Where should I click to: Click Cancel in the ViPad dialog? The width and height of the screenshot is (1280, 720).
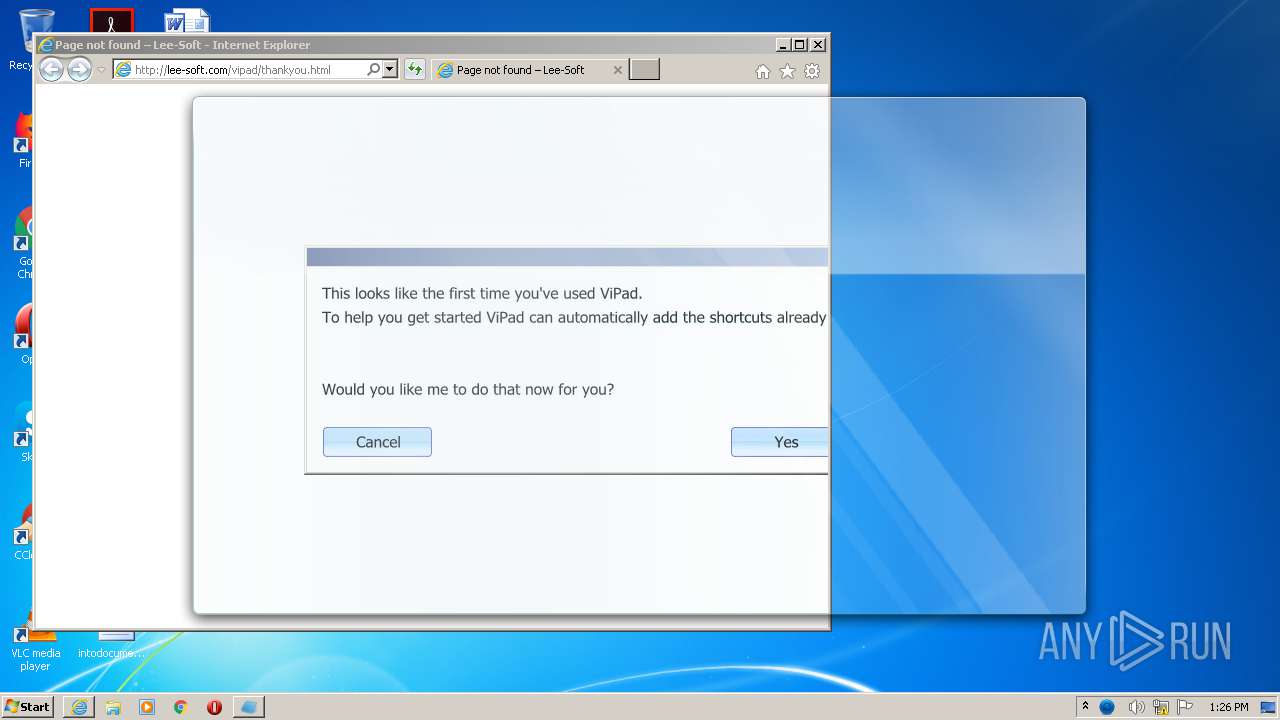[377, 442]
